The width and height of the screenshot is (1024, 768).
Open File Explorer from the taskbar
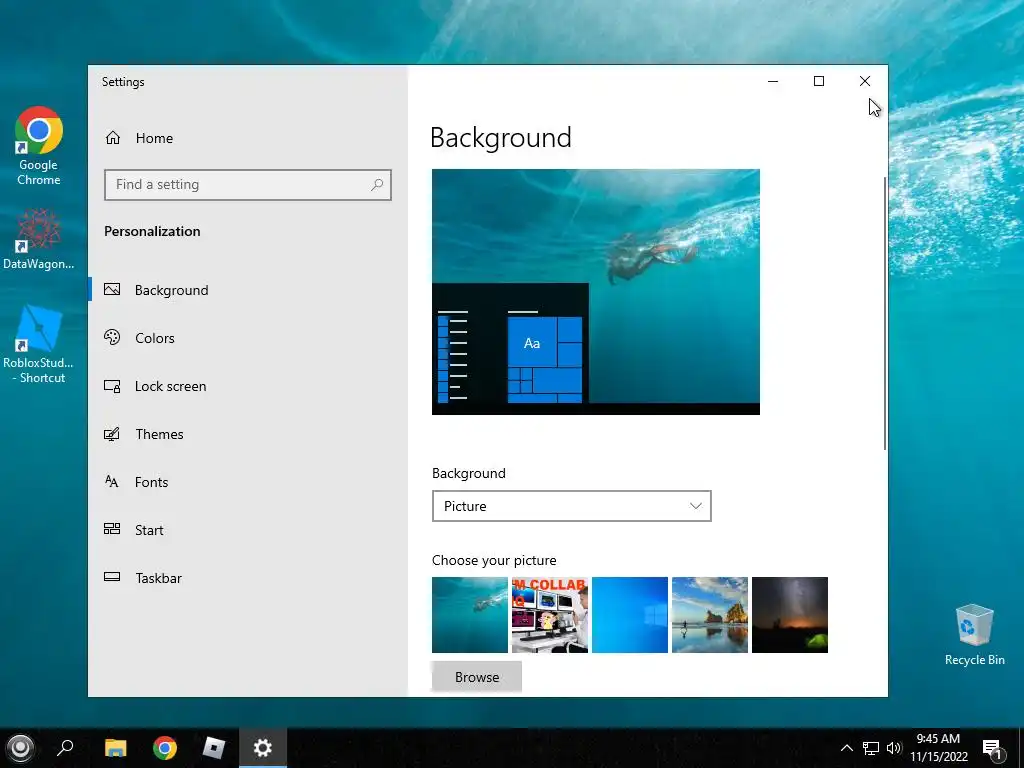tap(116, 748)
